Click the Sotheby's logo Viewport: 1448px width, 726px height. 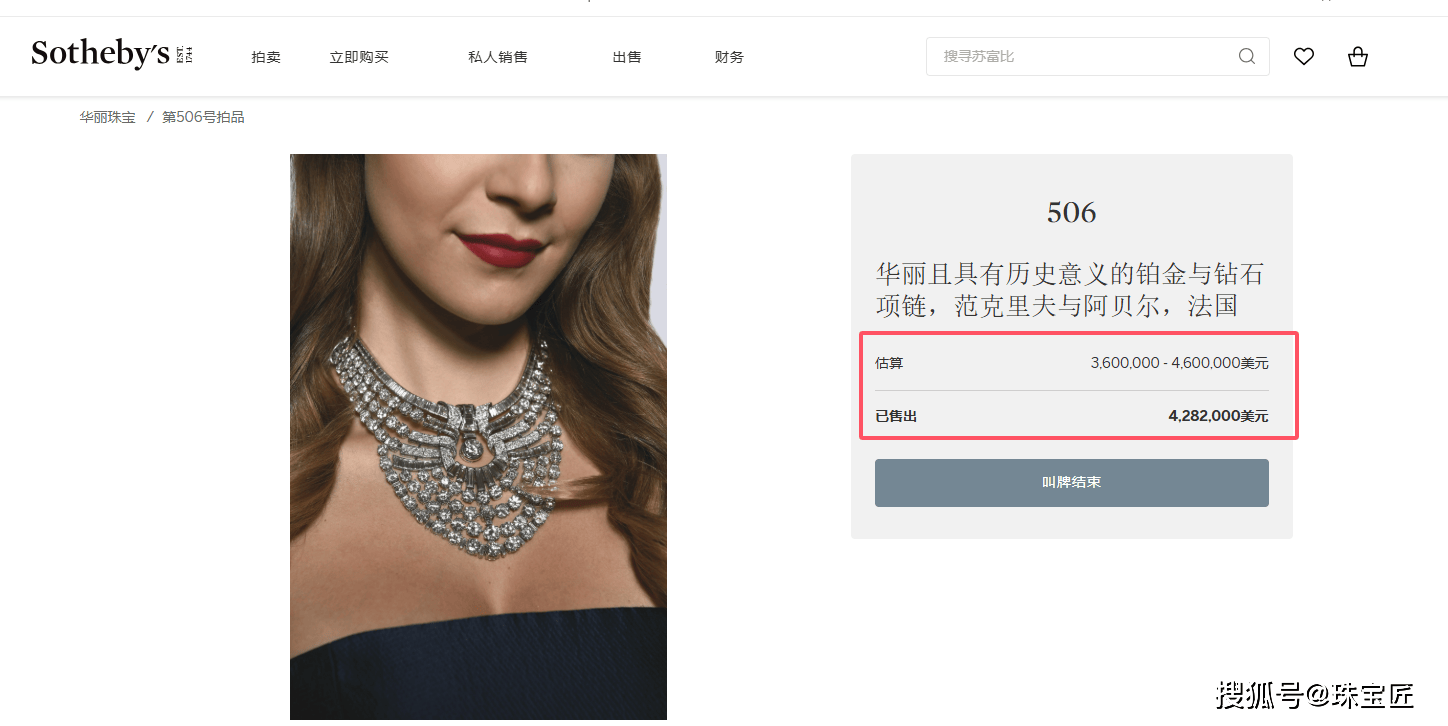coord(111,54)
